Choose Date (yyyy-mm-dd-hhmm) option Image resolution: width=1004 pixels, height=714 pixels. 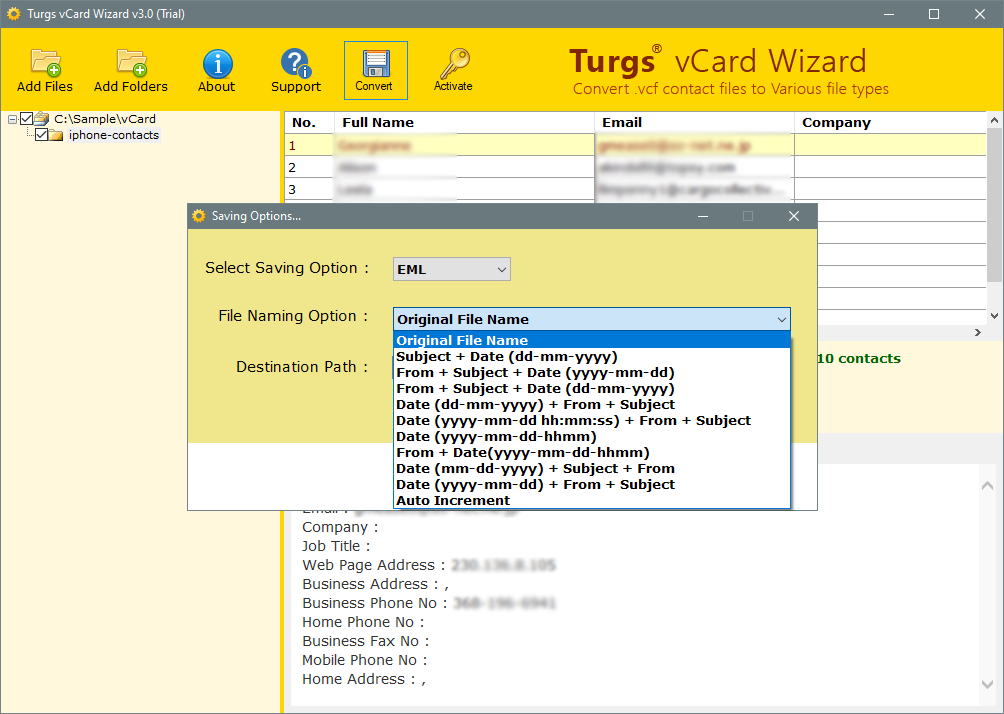592,436
